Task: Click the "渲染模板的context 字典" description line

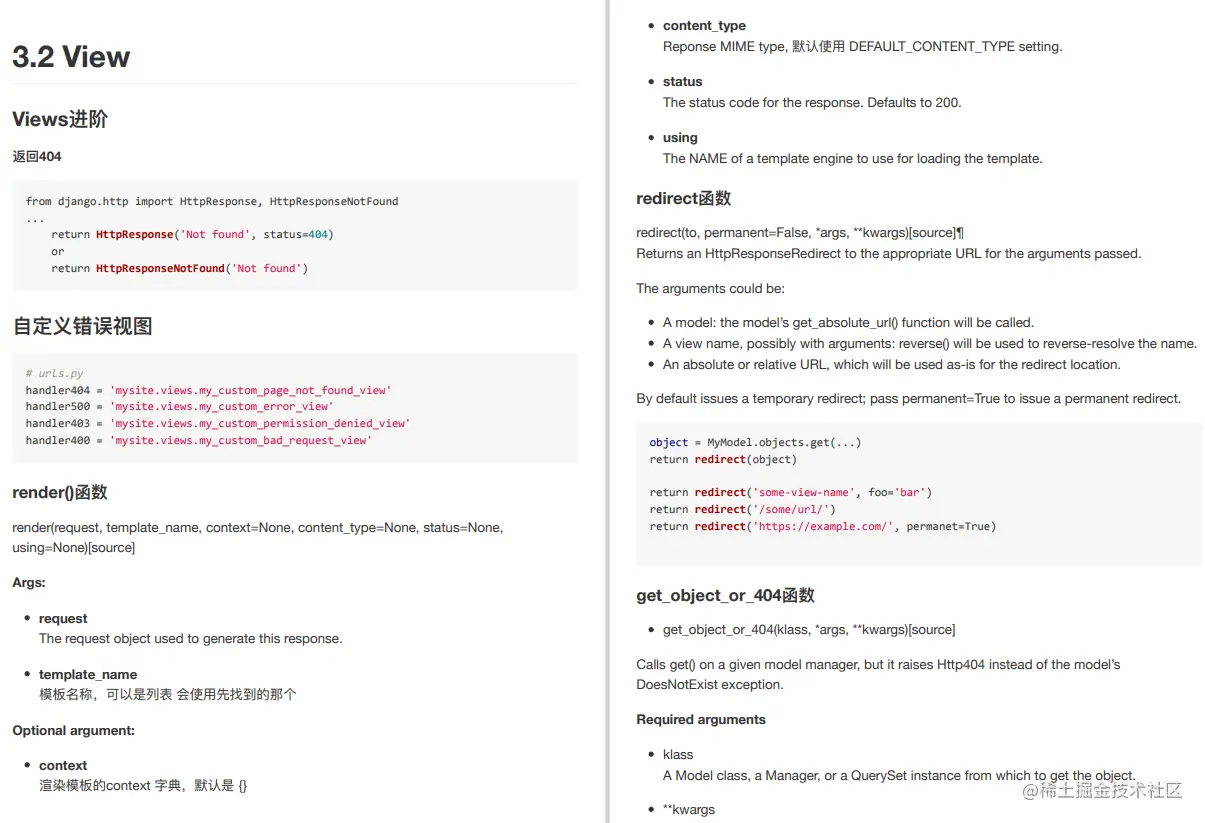Action: coord(143,785)
